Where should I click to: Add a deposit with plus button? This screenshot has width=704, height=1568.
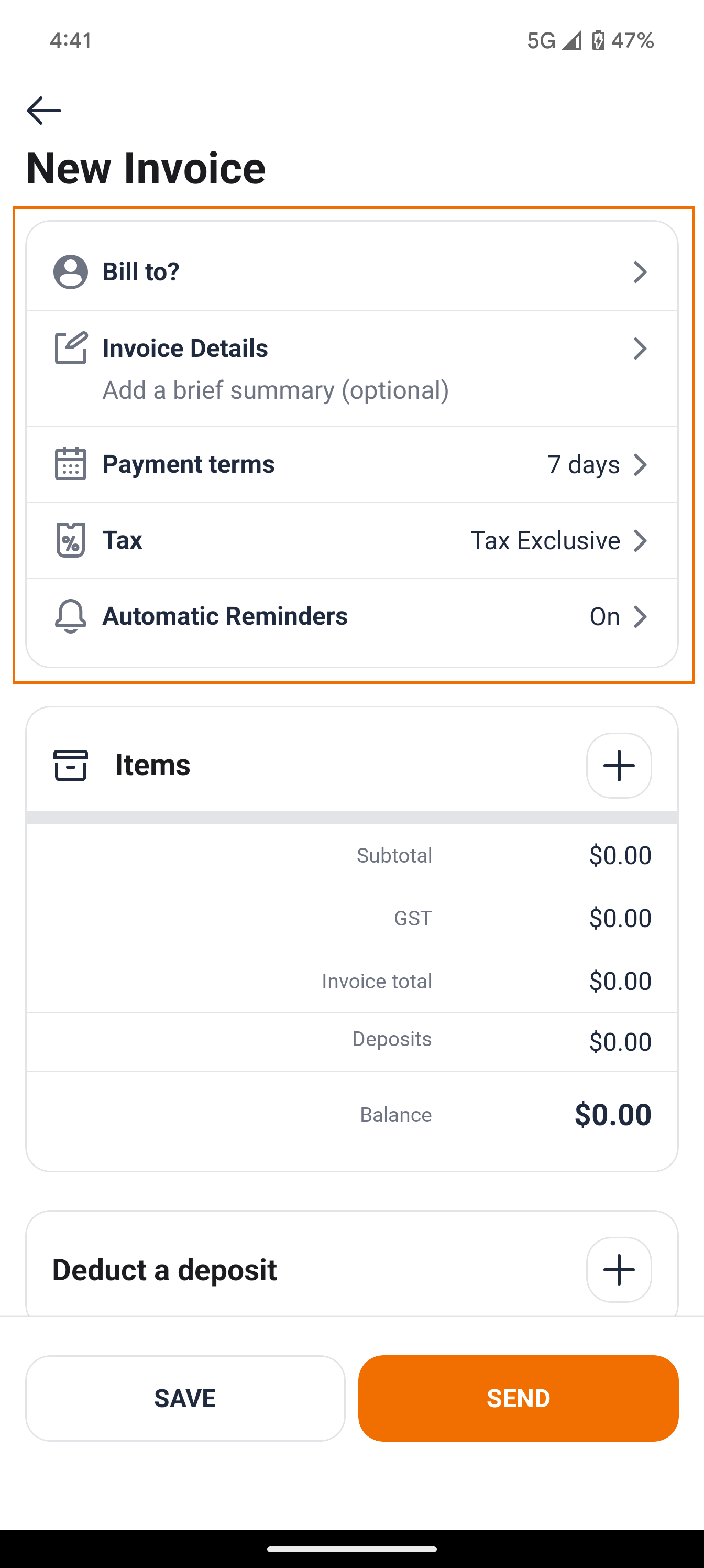pyautogui.click(x=619, y=1270)
